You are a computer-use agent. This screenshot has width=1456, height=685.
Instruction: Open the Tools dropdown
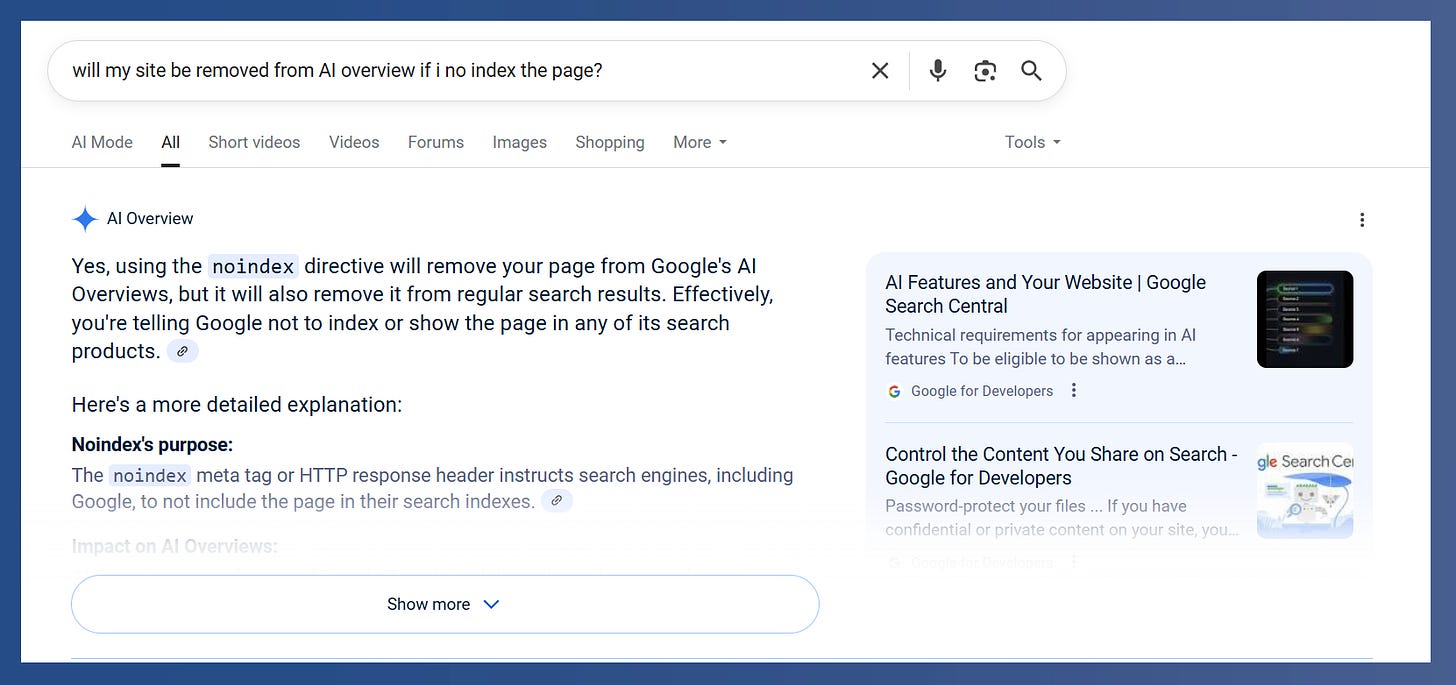[x=1032, y=142]
